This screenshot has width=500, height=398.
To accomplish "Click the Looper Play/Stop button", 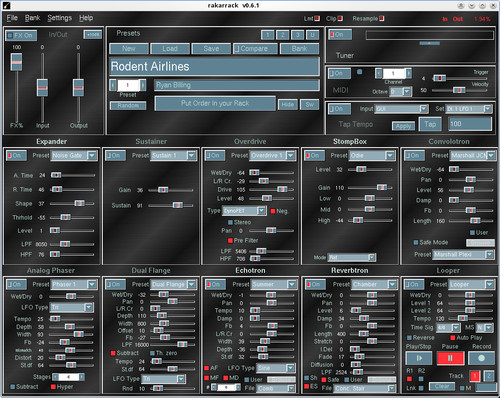I will (x=419, y=358).
